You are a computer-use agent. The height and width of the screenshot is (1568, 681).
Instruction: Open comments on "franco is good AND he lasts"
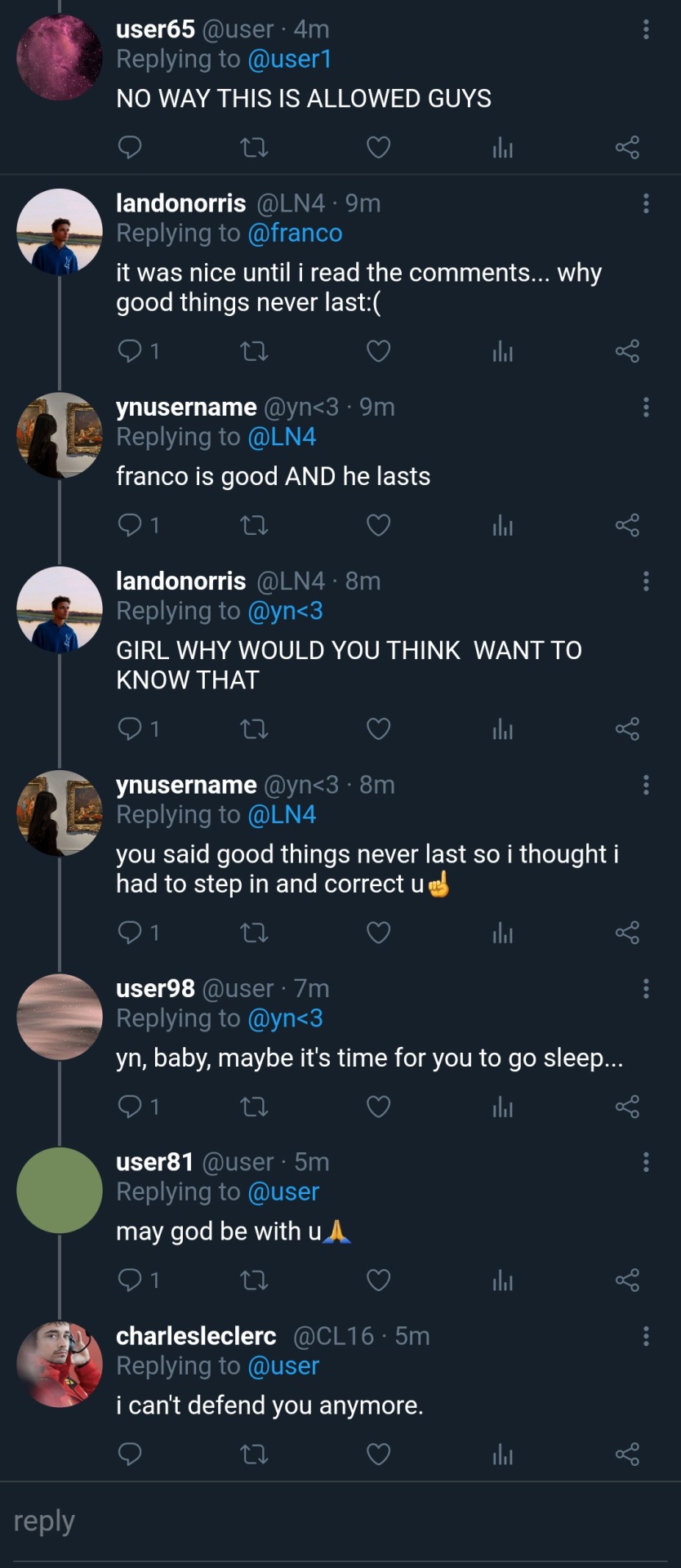coord(131,525)
